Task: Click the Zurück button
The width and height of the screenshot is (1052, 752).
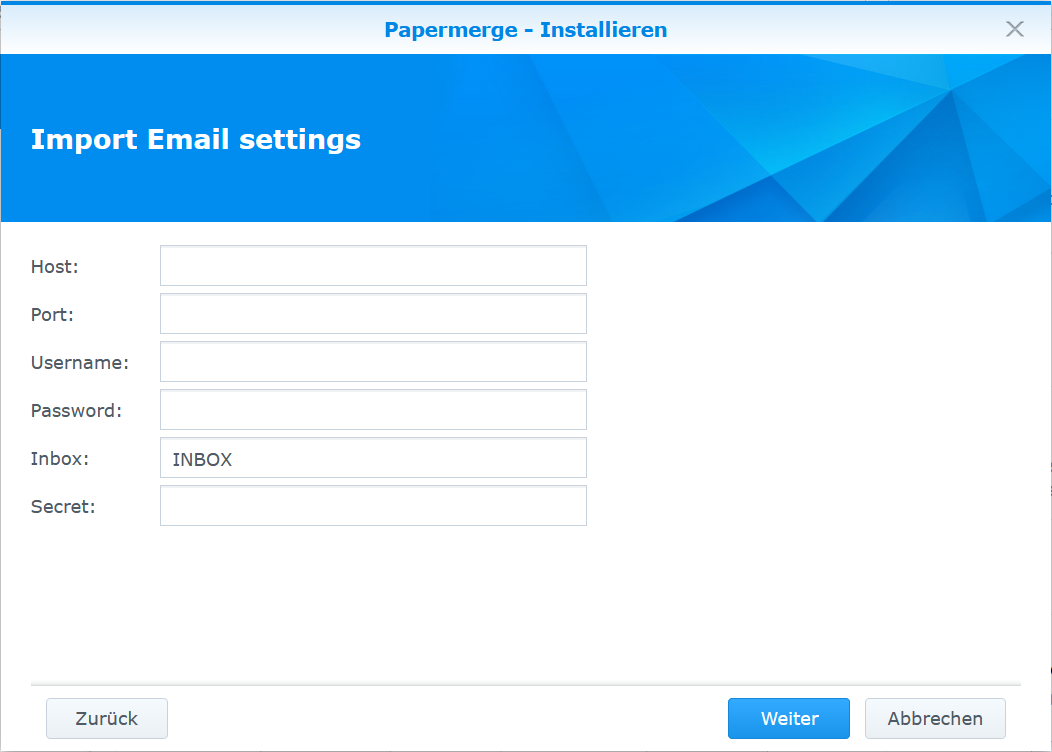Action: coord(106,718)
